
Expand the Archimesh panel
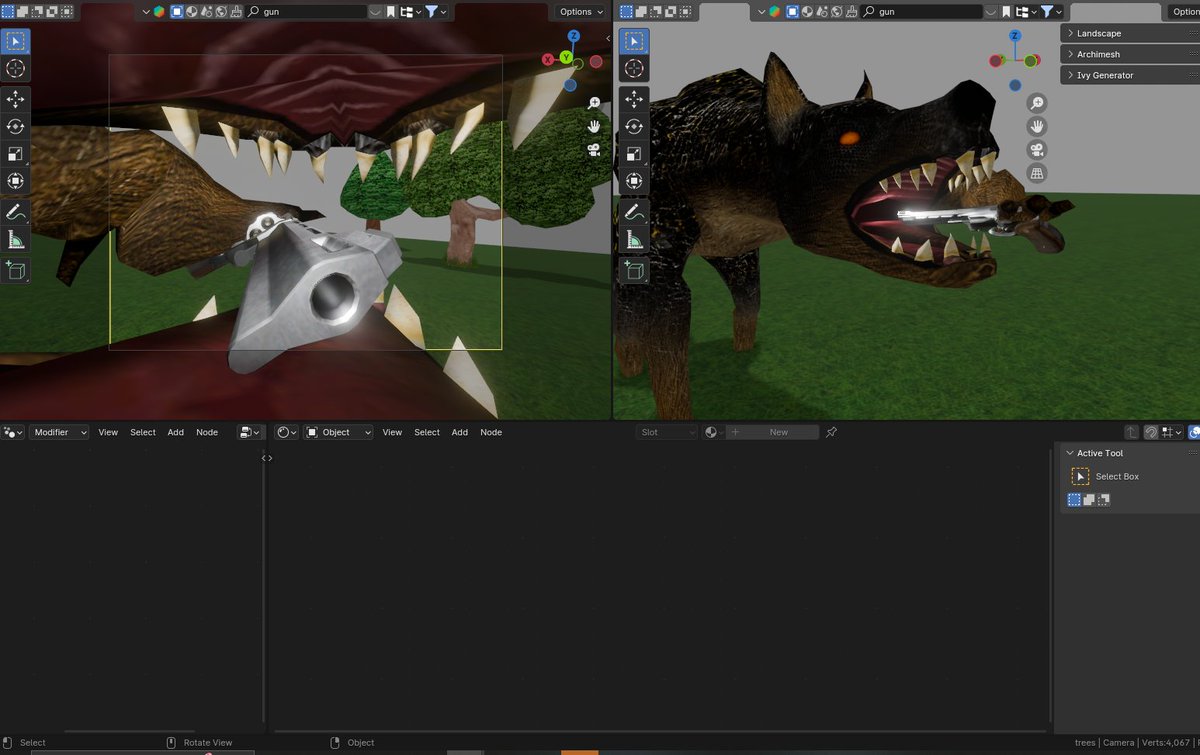pos(1130,54)
